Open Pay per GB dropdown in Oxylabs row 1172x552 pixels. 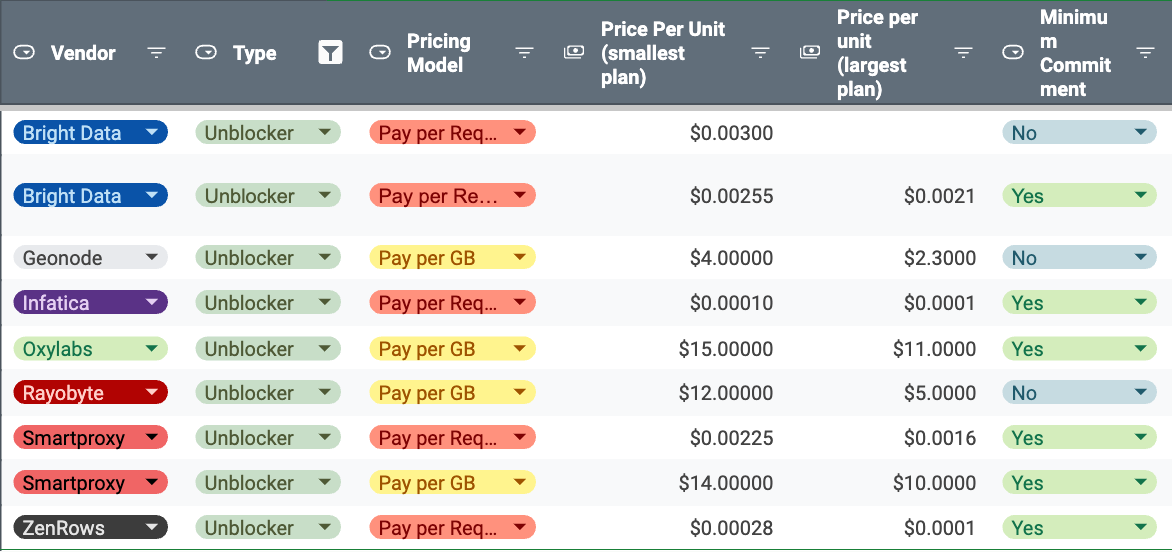(x=452, y=348)
